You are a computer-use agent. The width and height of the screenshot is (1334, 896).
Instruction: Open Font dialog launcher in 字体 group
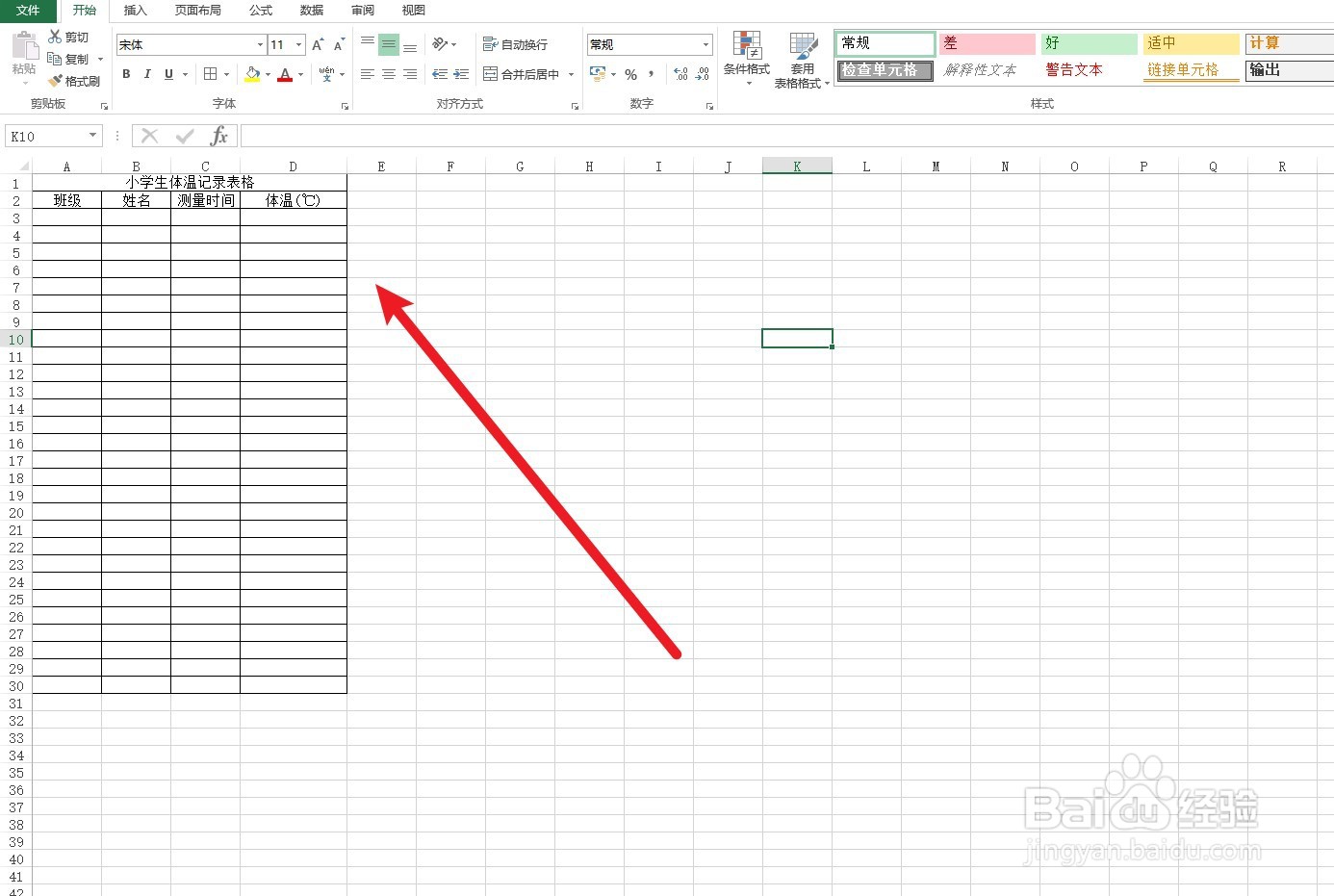(x=345, y=106)
